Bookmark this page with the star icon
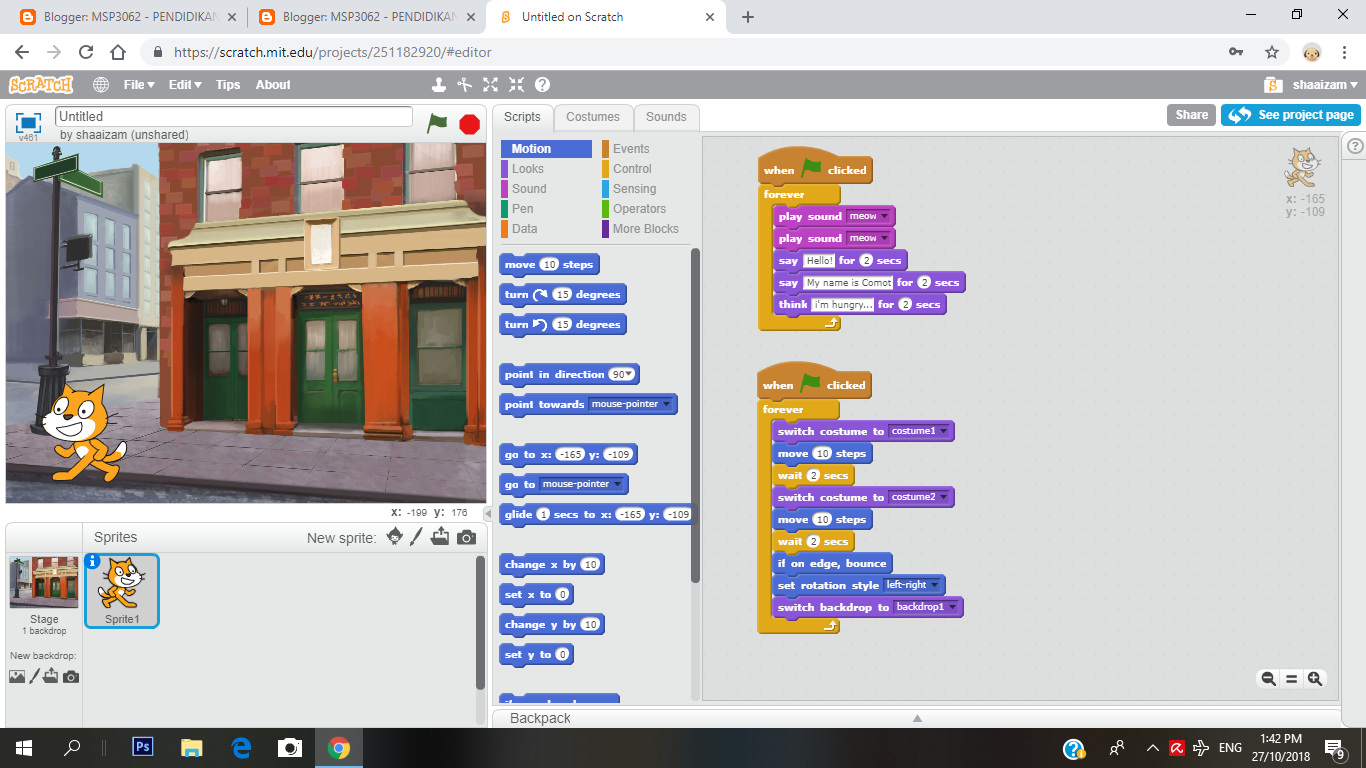Screen dimensions: 1366x768 click(x=1272, y=52)
